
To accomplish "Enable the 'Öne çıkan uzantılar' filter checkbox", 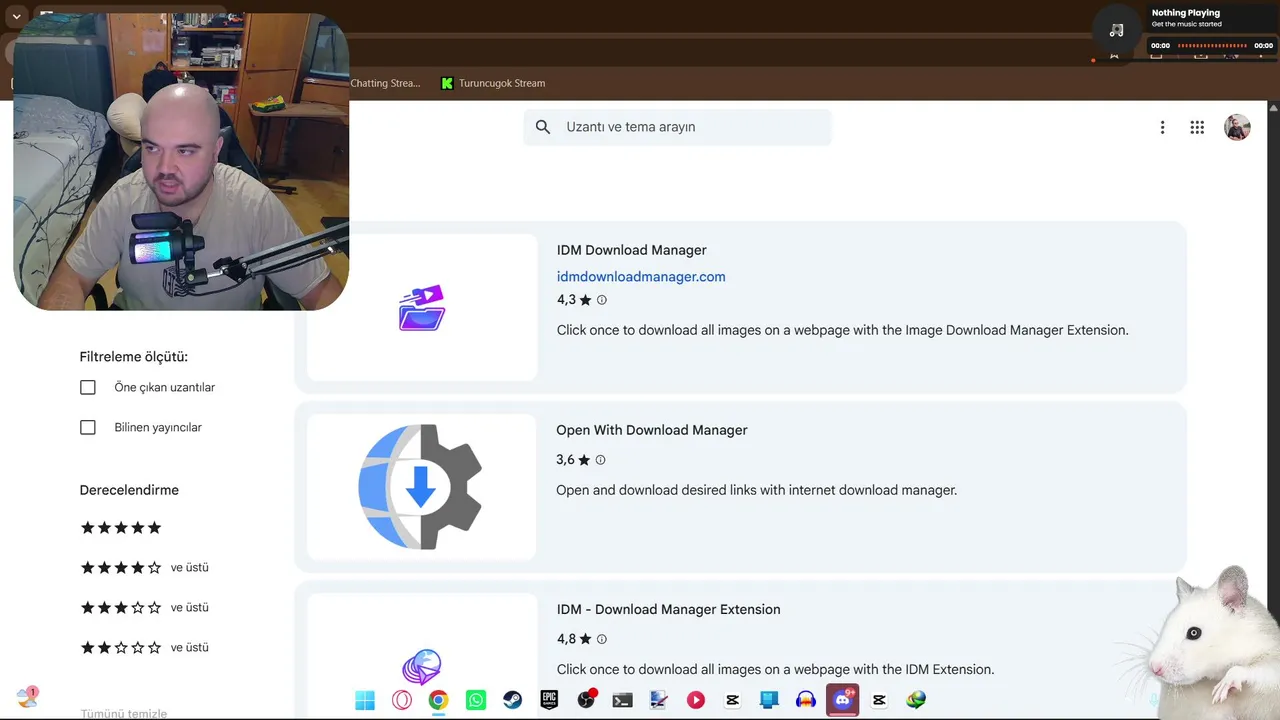I will coord(88,387).
